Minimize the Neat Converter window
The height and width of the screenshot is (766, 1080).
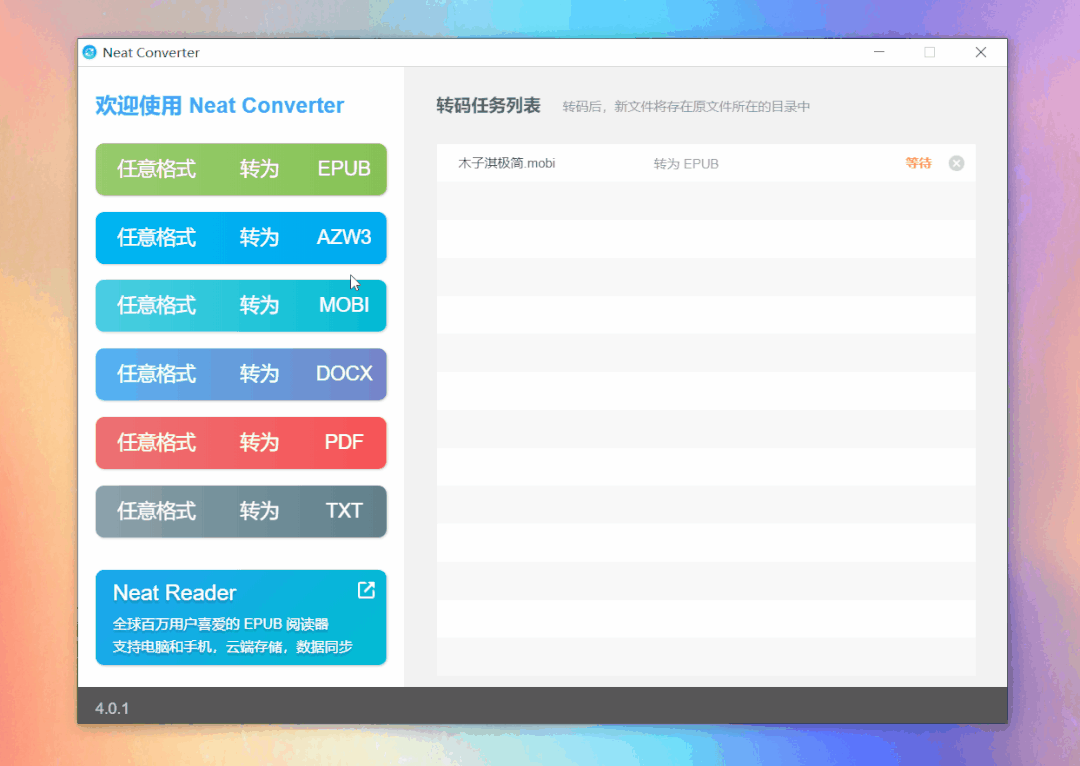pyautogui.click(x=879, y=52)
